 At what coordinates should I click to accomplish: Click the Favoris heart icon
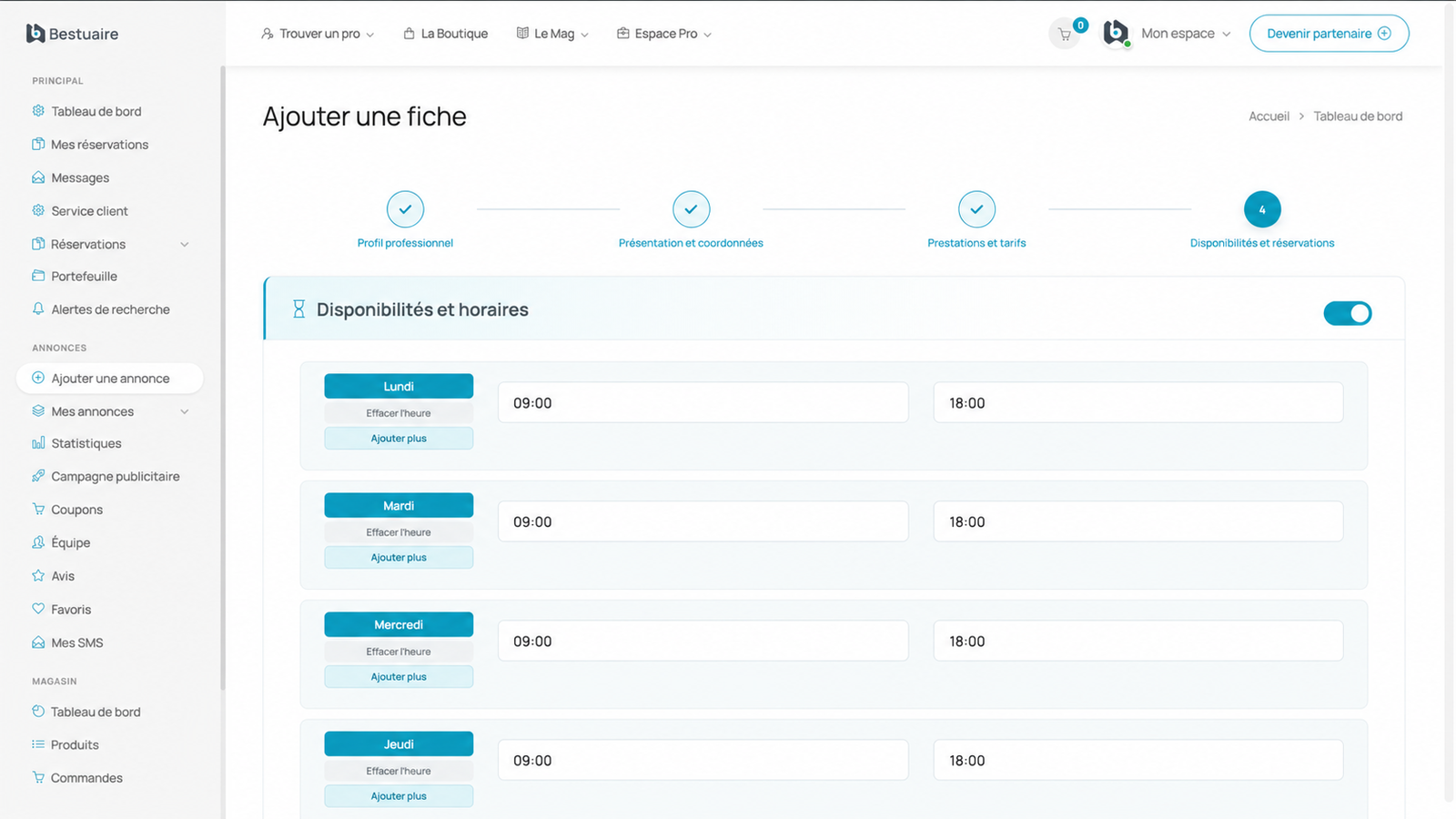coord(38,609)
